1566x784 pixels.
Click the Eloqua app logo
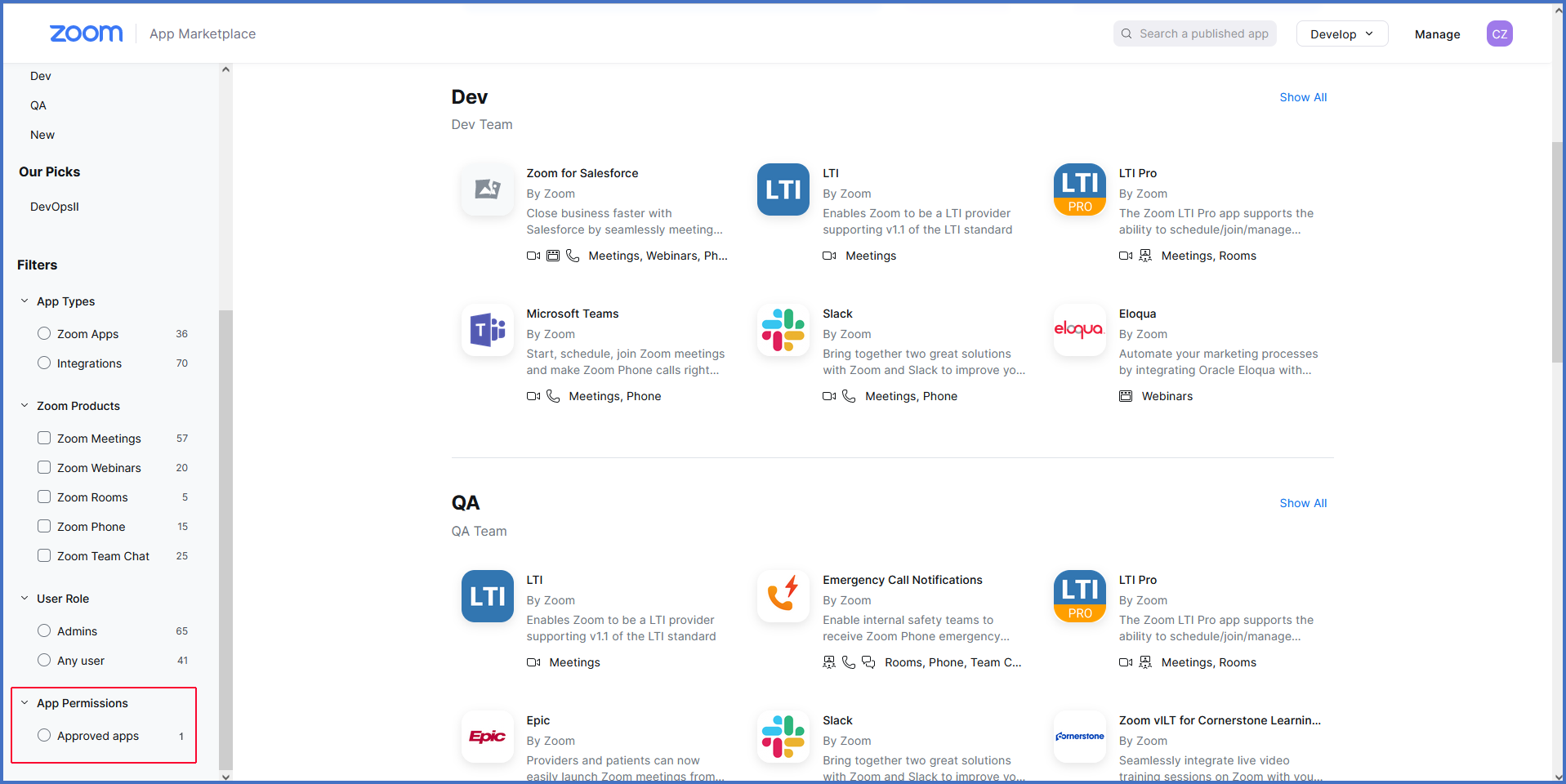(1080, 330)
